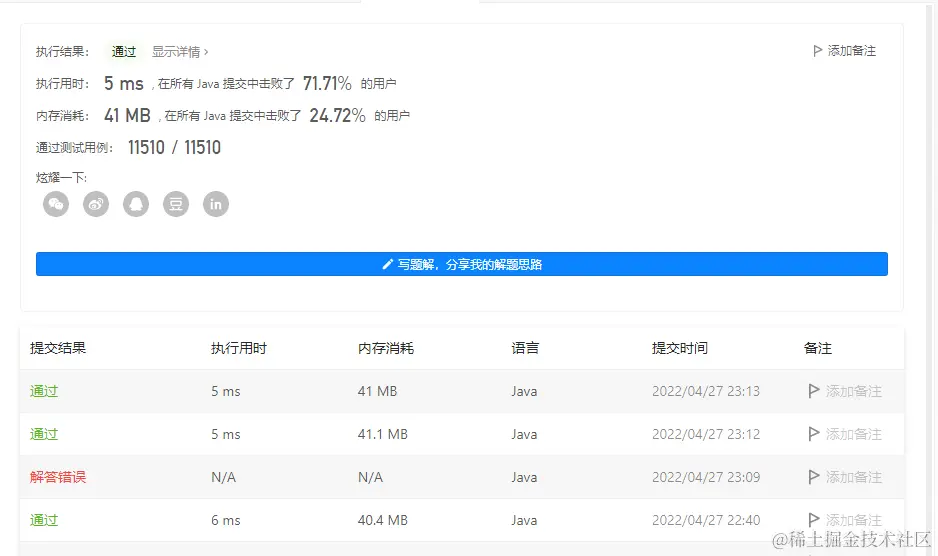Click the 2022/04/27 23:09 timestamp
The height and width of the screenshot is (556, 938).
click(x=706, y=477)
